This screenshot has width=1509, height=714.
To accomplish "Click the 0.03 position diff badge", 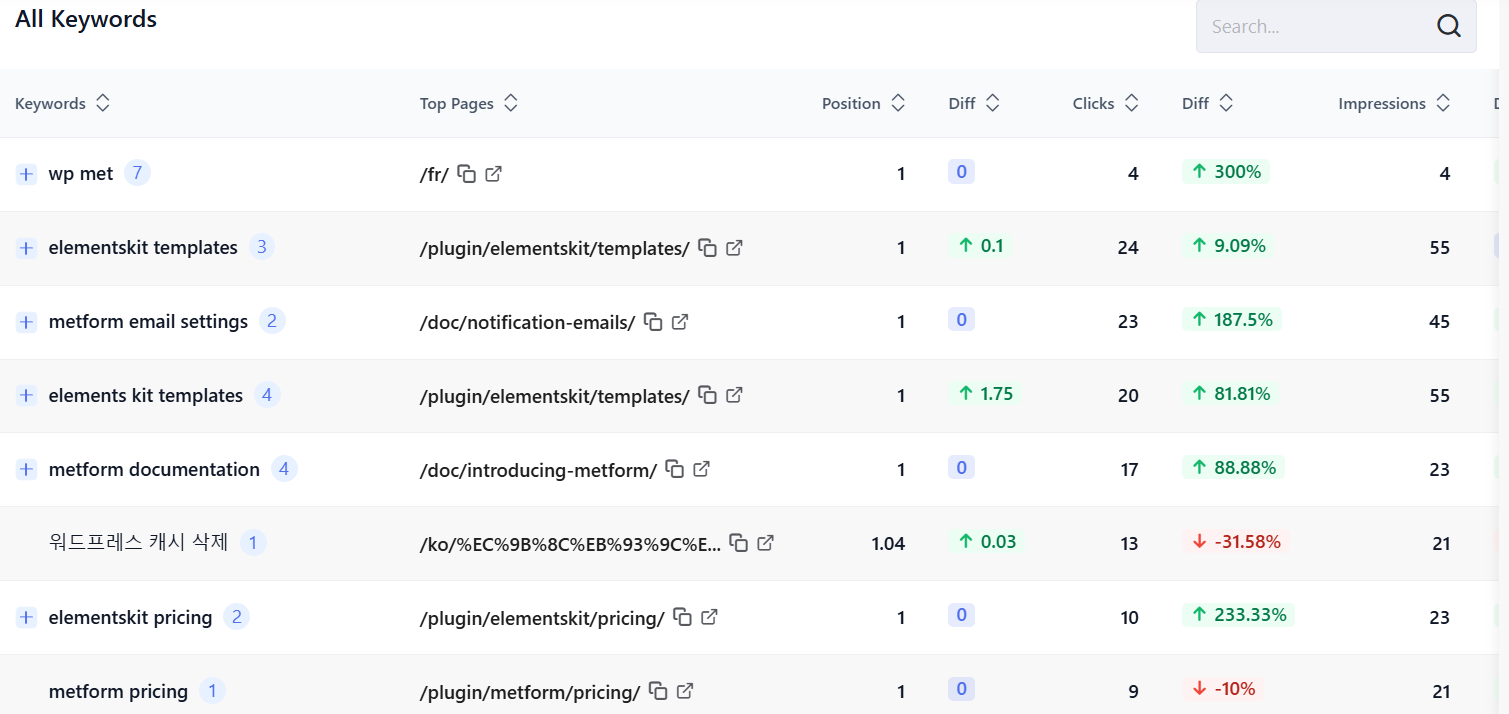I will (986, 542).
